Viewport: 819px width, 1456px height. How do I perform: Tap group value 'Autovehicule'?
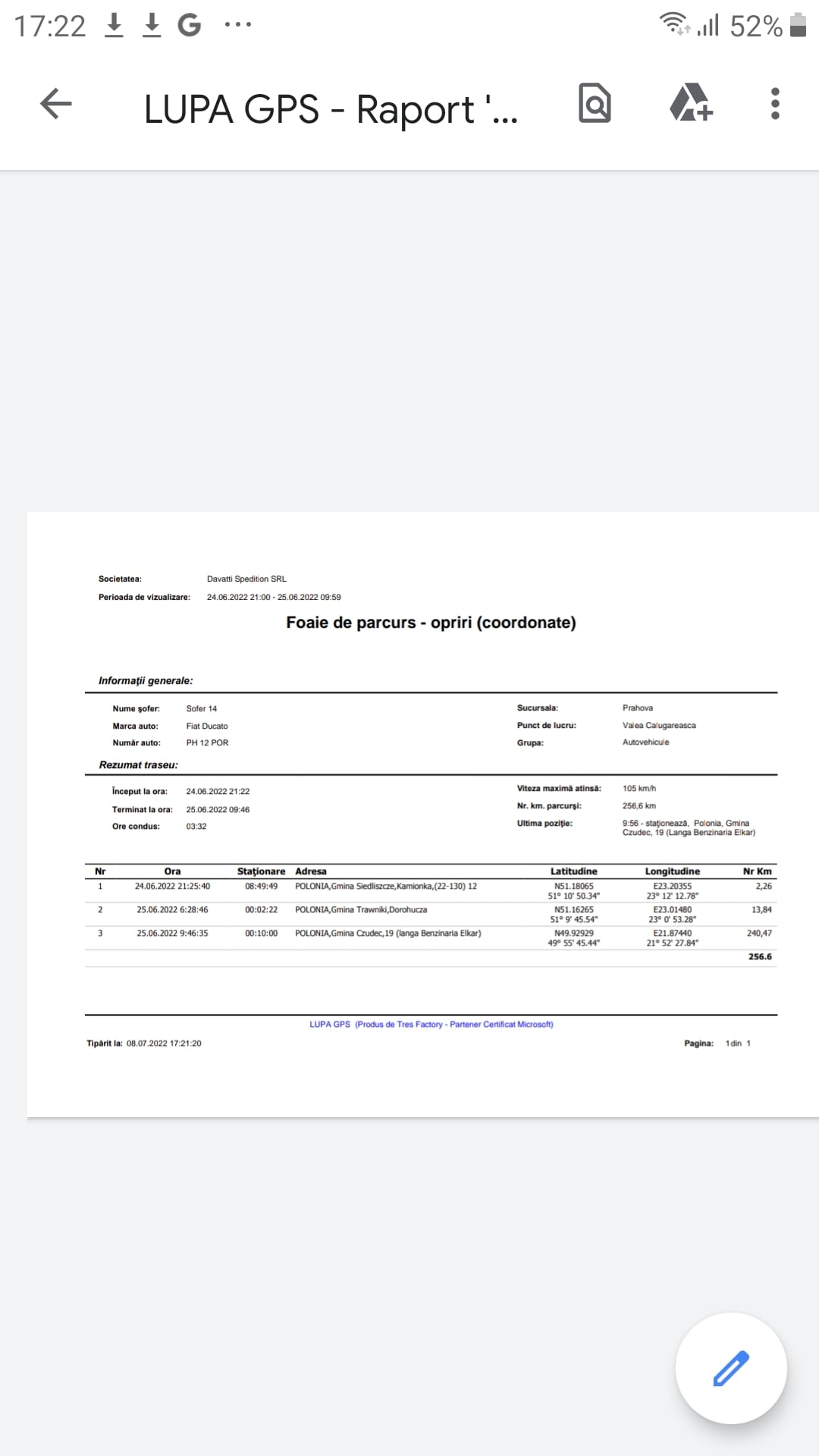tap(646, 742)
